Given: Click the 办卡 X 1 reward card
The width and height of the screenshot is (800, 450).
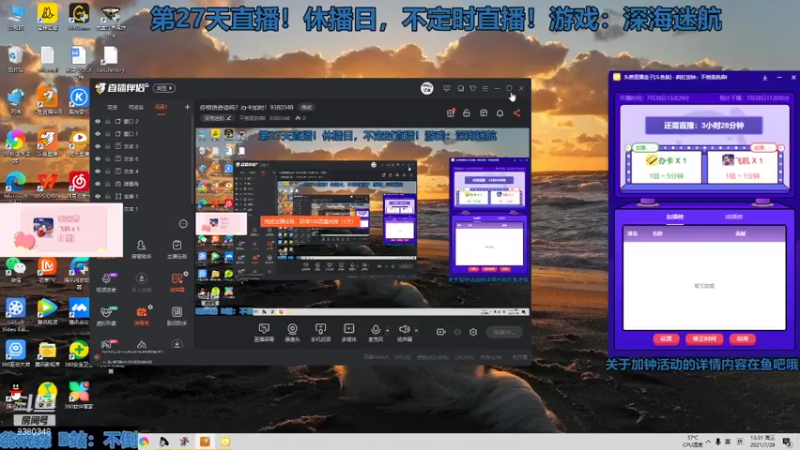Looking at the screenshot, I should [x=666, y=167].
